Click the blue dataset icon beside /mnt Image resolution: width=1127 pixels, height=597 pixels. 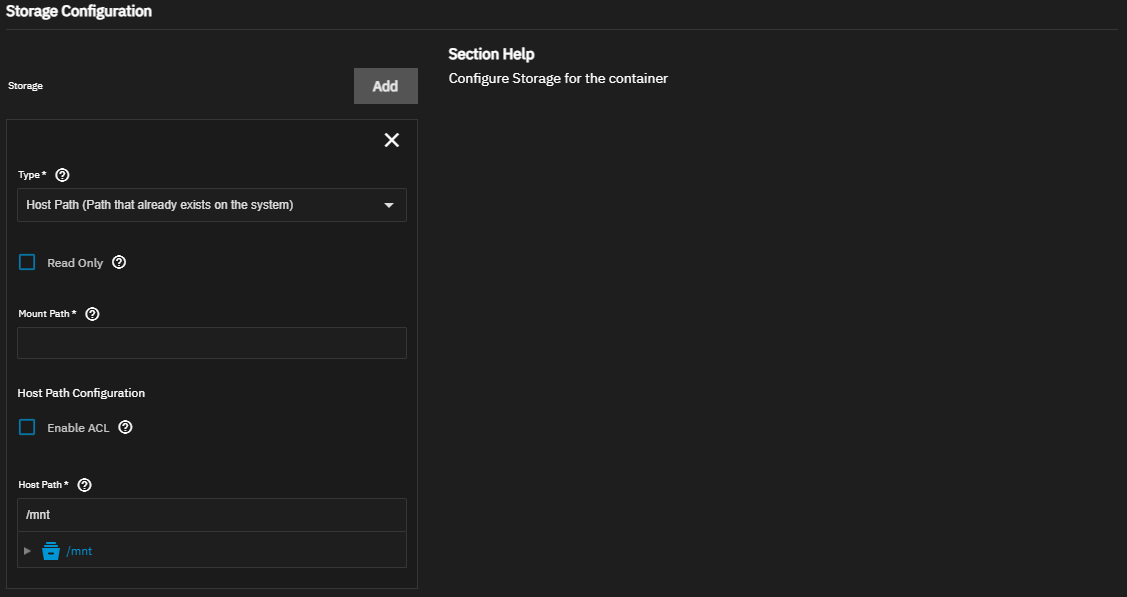51,551
